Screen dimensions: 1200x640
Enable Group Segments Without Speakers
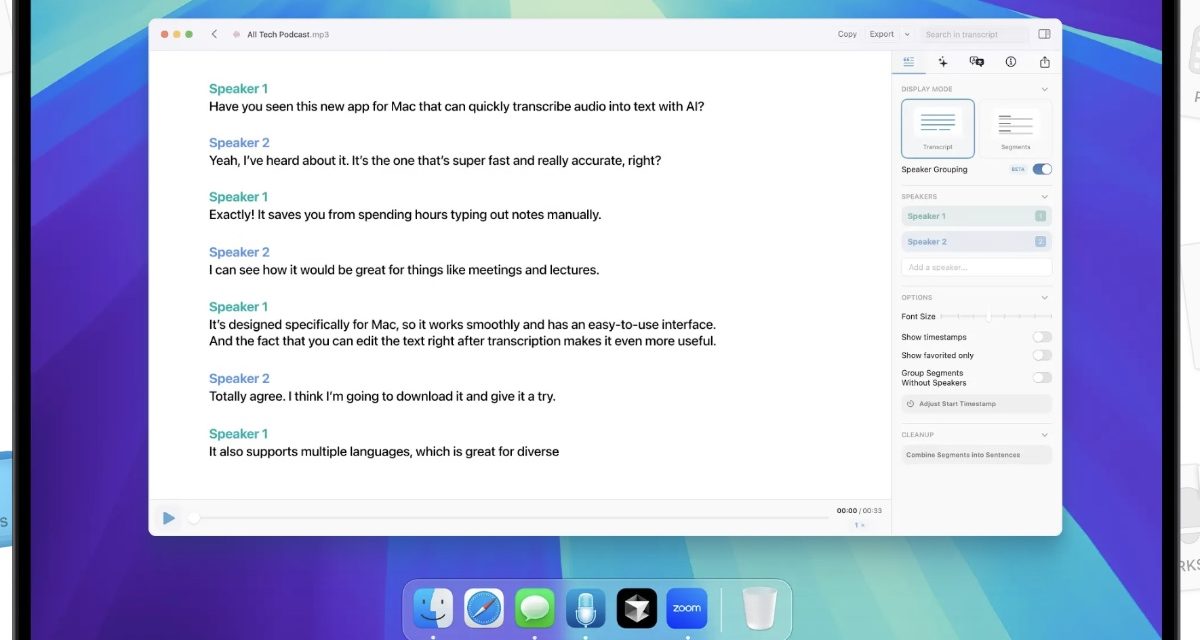pyautogui.click(x=1042, y=377)
